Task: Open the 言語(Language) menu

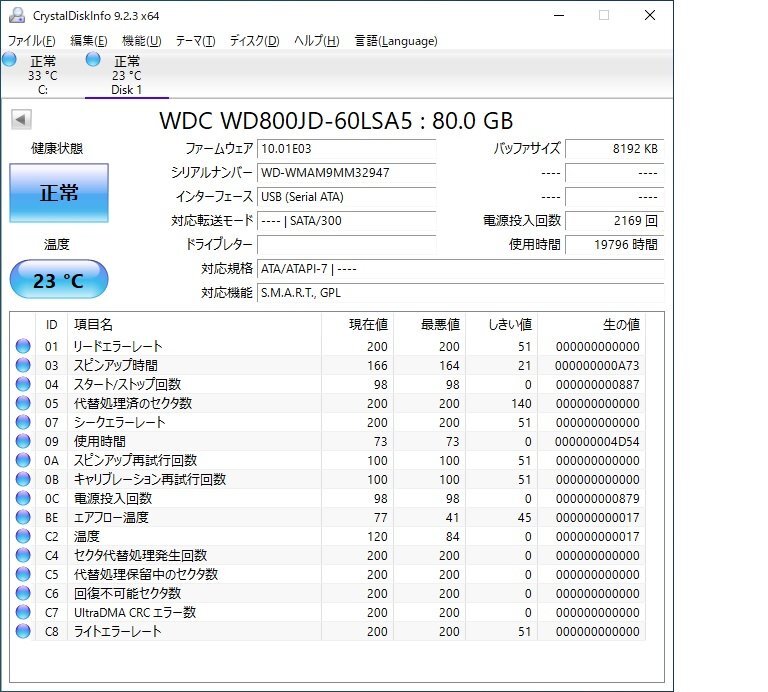Action: click(x=396, y=41)
